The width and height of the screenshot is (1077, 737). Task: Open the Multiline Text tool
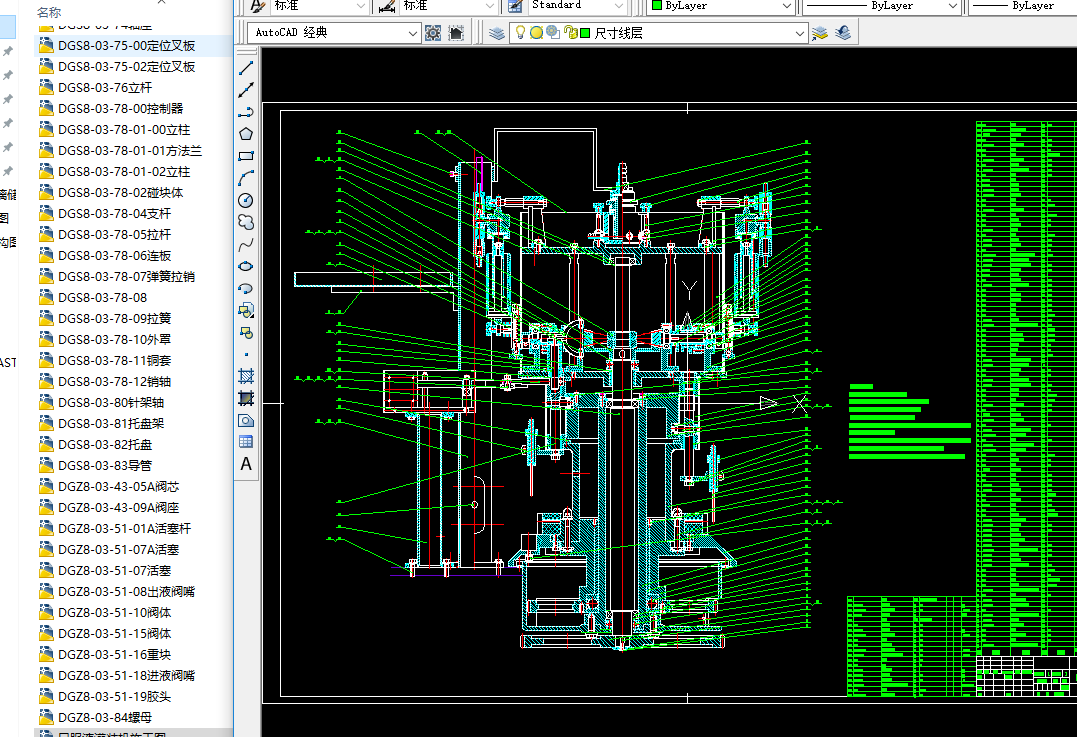click(246, 464)
